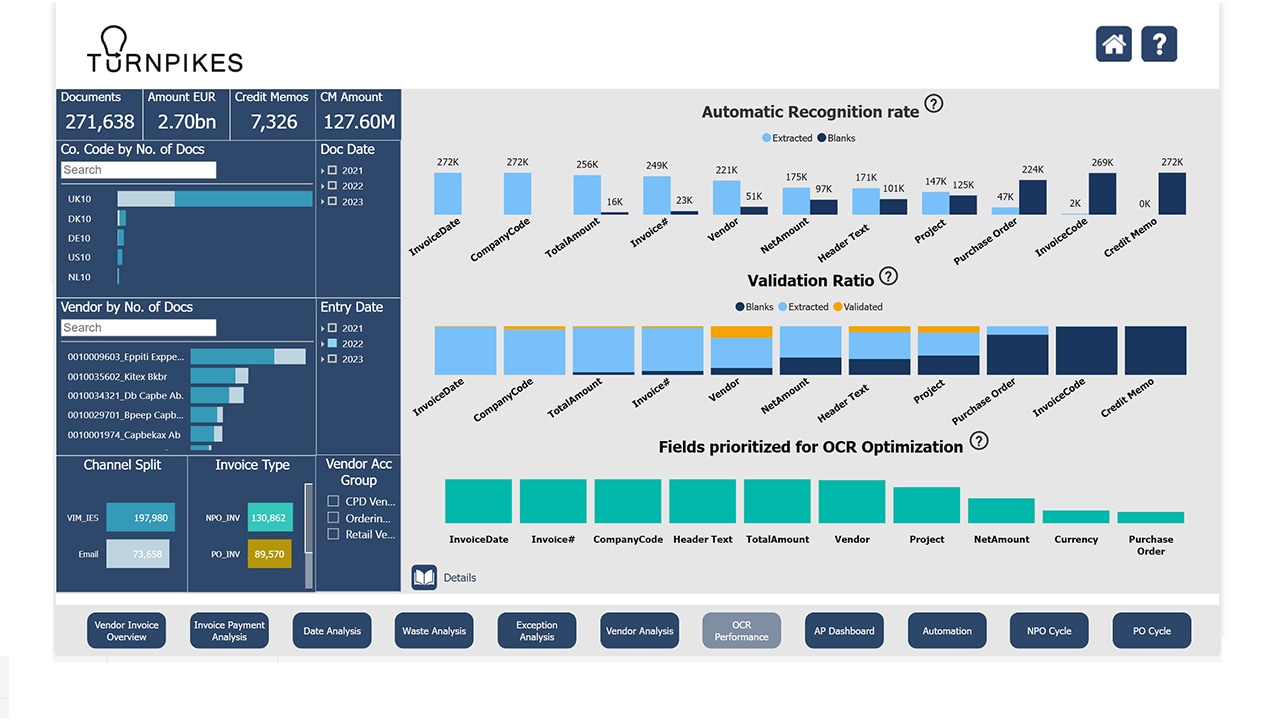The width and height of the screenshot is (1280, 720).
Task: Click the Validated legend swatch in Validation Ratio
Action: pyautogui.click(x=837, y=307)
